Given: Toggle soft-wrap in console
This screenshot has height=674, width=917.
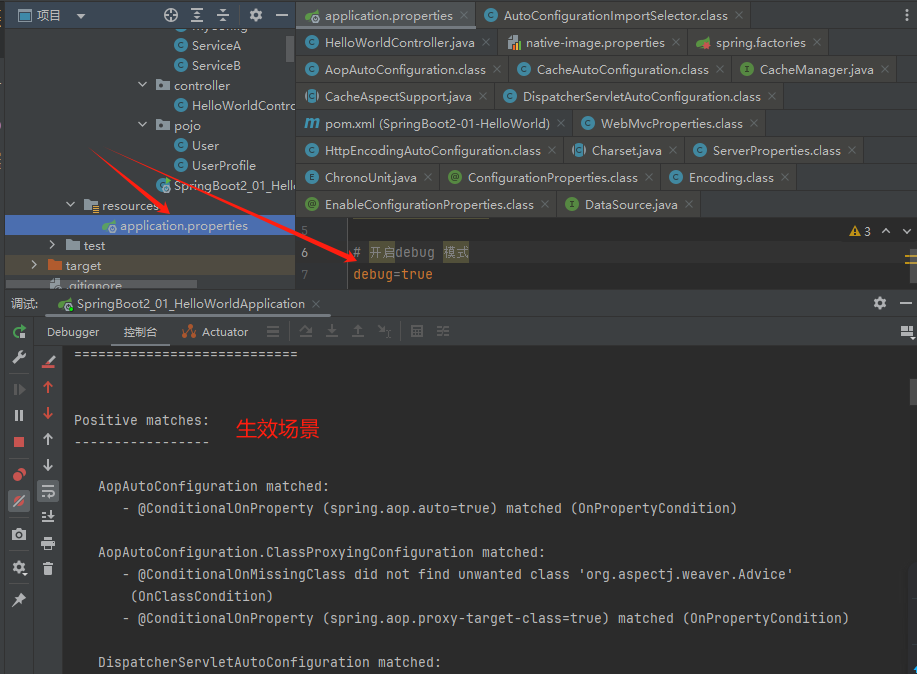Looking at the screenshot, I should [48, 491].
